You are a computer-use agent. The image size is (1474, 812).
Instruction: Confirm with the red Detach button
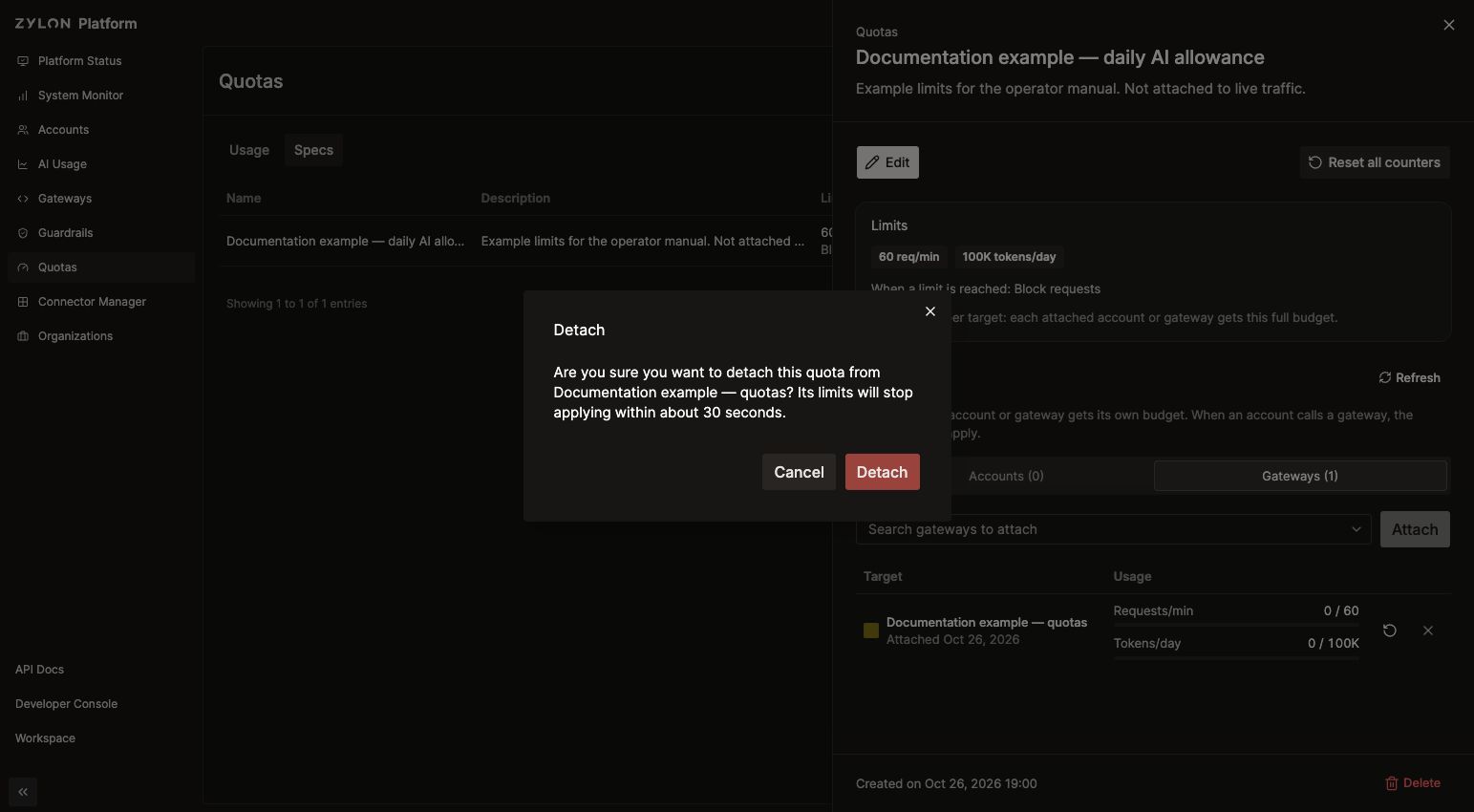[x=882, y=472]
